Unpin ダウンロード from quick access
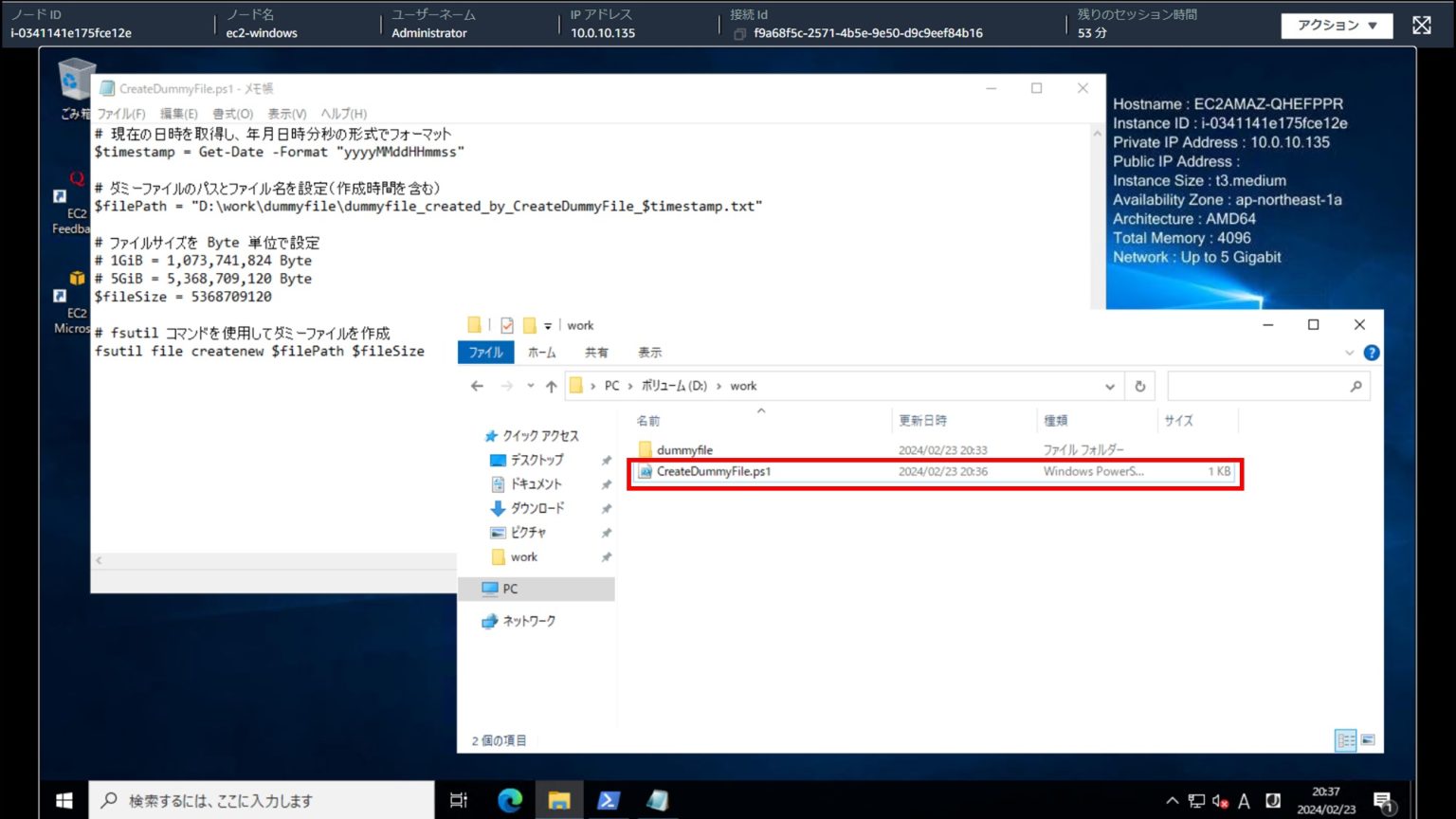Image resolution: width=1456 pixels, height=819 pixels. [607, 508]
